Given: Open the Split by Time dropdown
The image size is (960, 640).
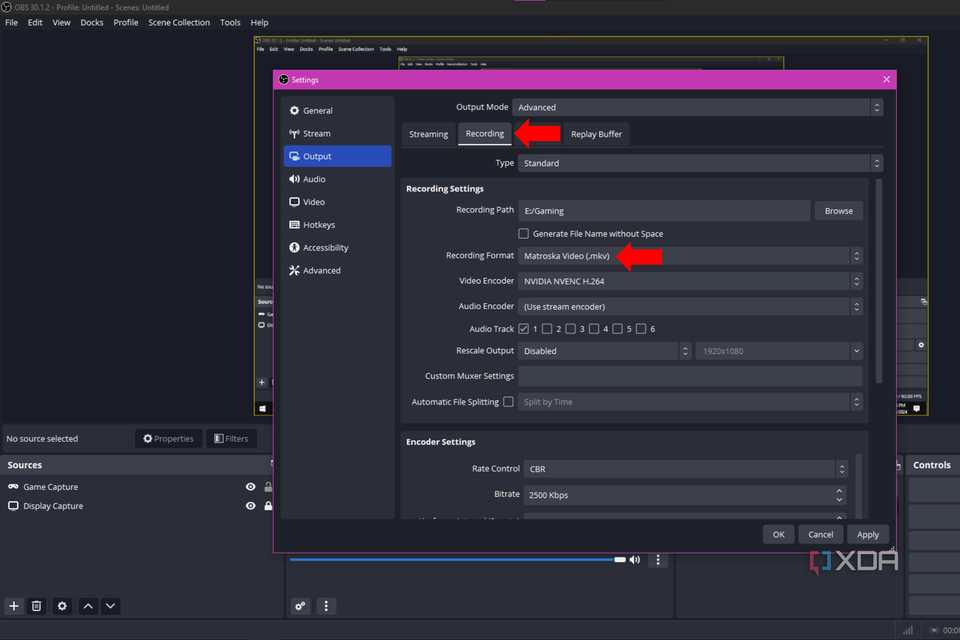Looking at the screenshot, I should click(x=690, y=402).
